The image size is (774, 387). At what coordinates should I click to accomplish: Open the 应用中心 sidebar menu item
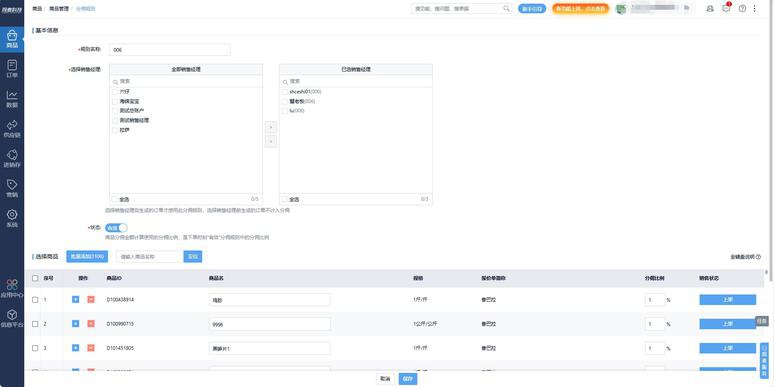point(12,288)
